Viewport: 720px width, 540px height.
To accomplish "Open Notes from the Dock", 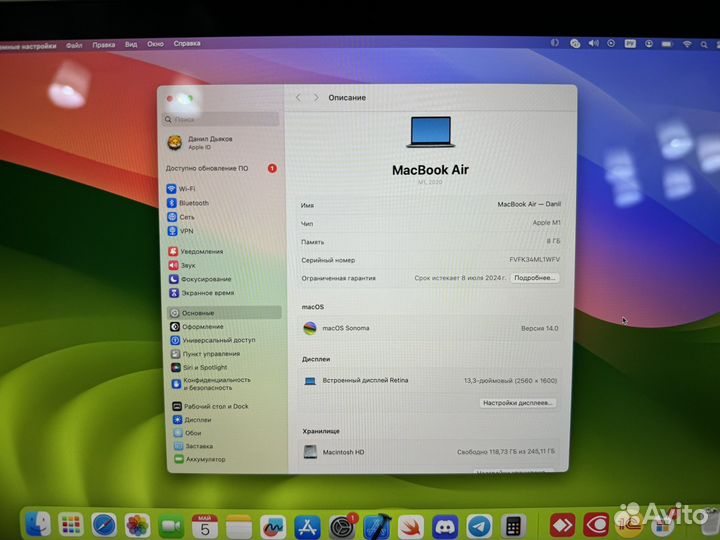I will pyautogui.click(x=239, y=527).
